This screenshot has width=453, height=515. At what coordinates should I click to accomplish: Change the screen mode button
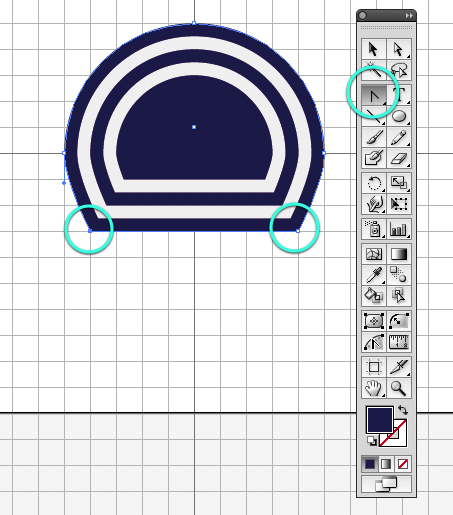(386, 484)
